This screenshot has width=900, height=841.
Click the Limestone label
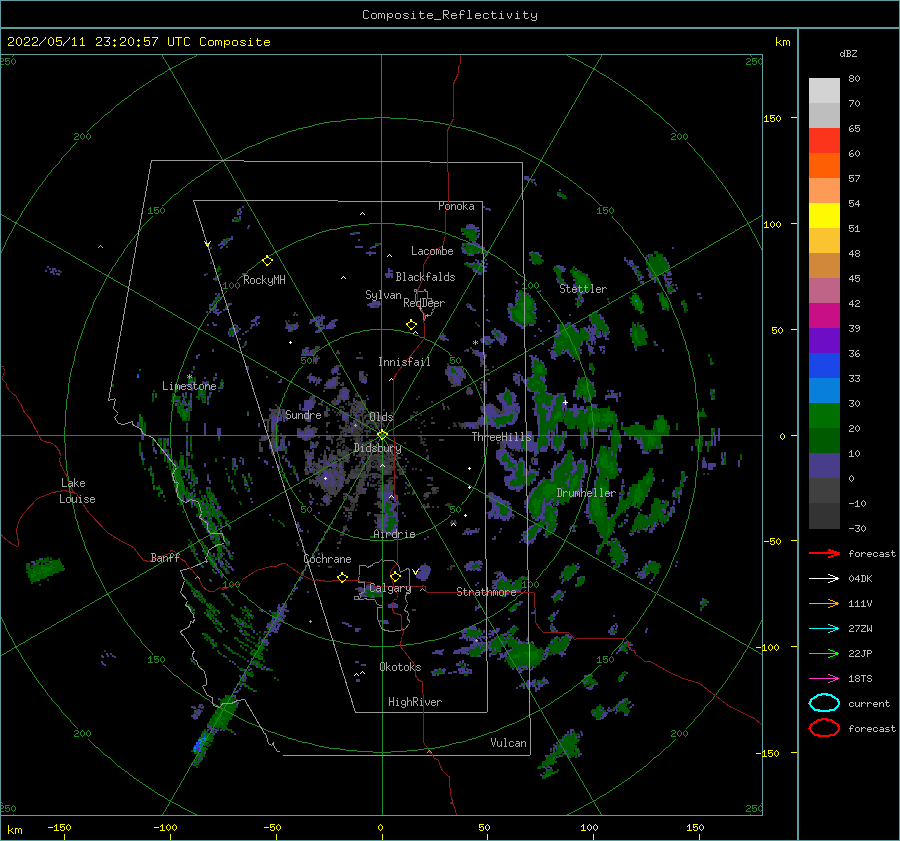pos(189,386)
